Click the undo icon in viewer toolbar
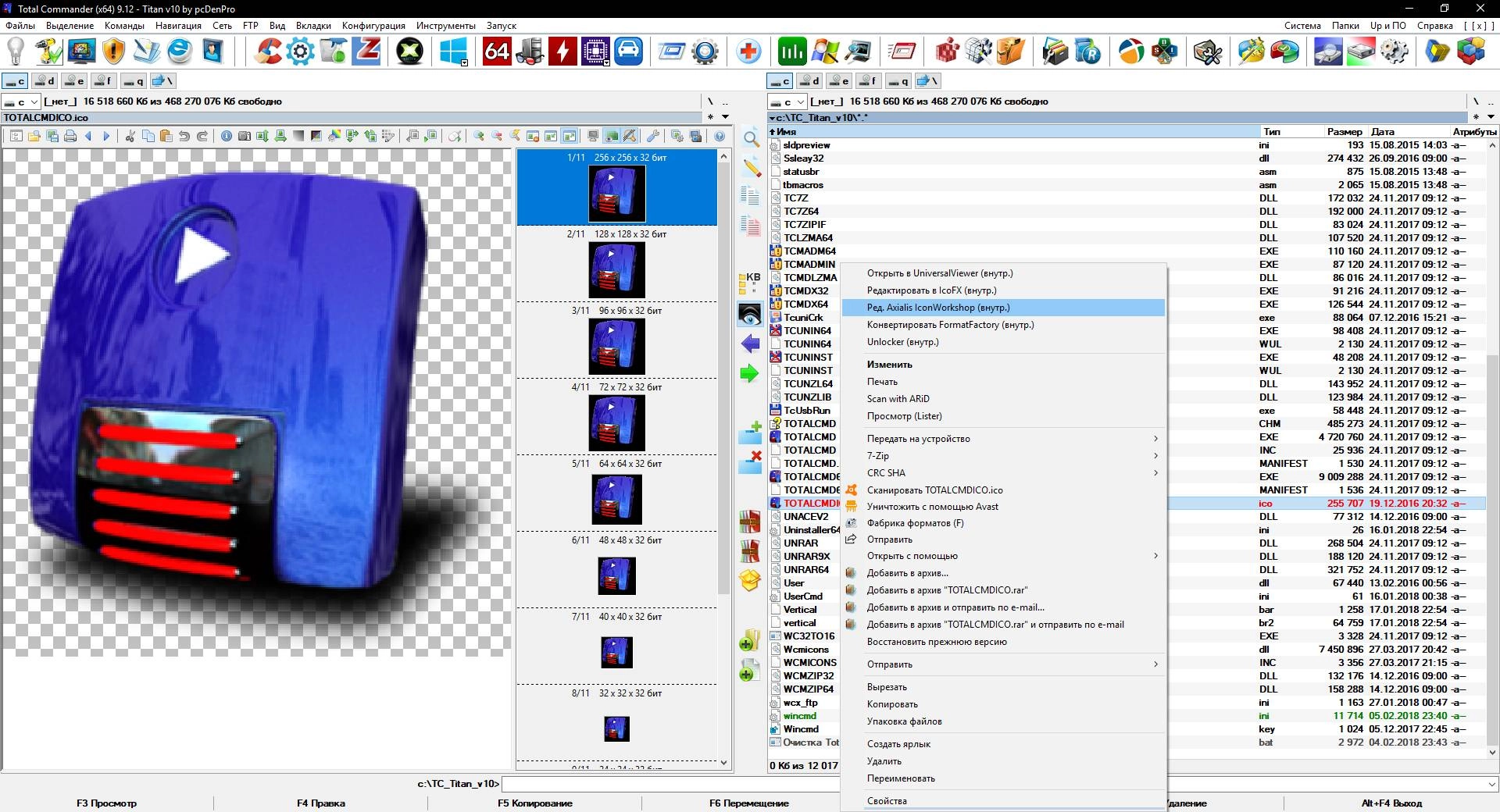This screenshot has height=812, width=1500. tap(184, 136)
